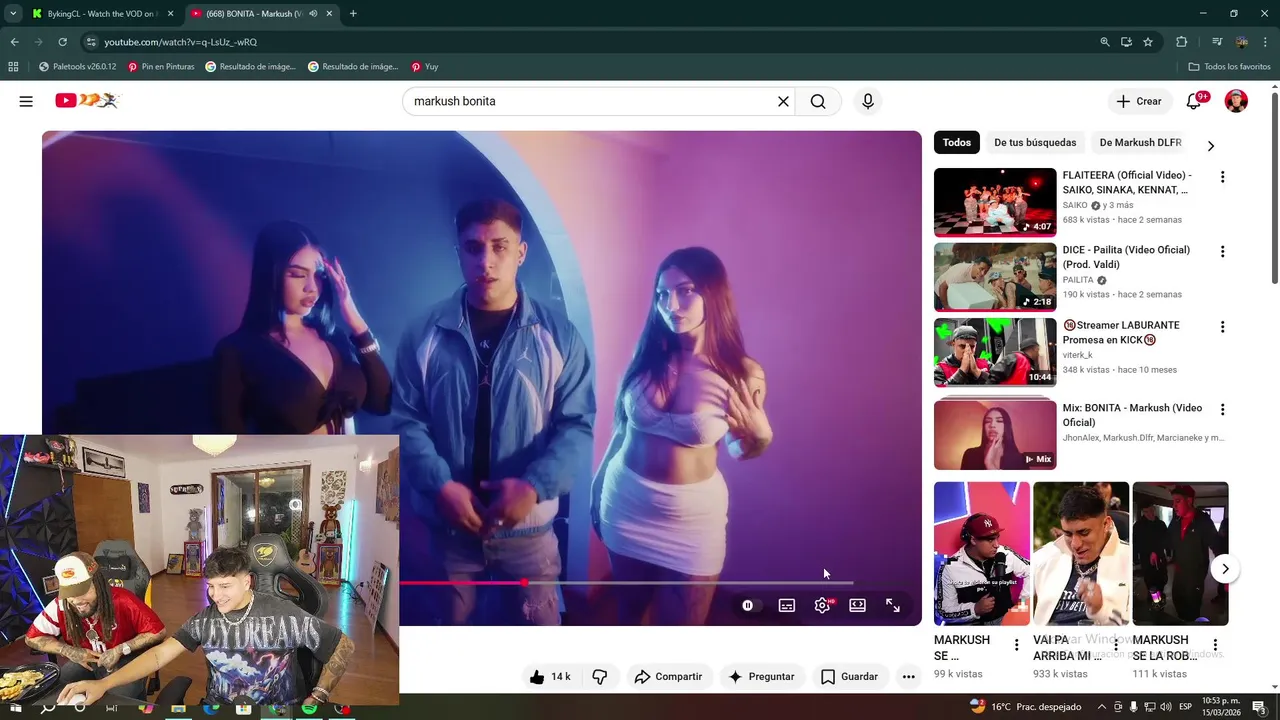Open the apps grid in bookmarks bar

click(13, 67)
